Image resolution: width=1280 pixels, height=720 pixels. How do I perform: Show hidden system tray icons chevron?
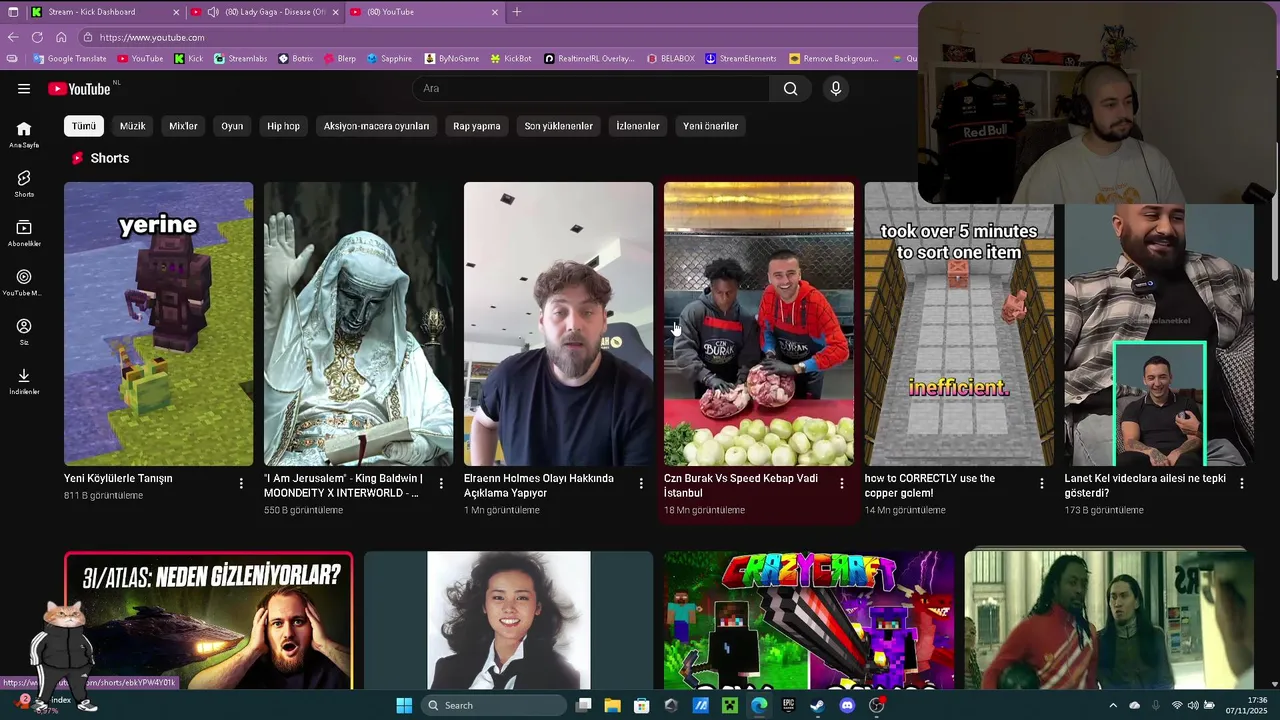[1113, 705]
